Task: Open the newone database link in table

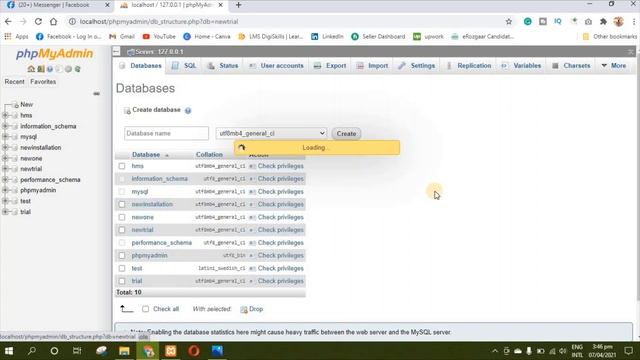Action: pyautogui.click(x=142, y=217)
